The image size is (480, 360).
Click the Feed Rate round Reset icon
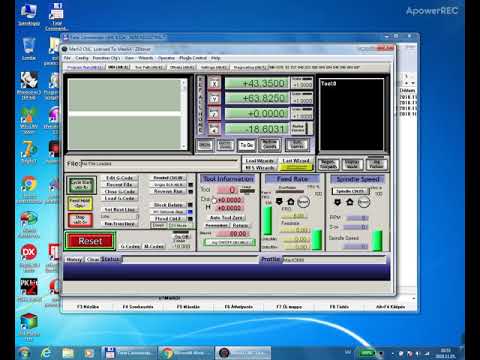click(x=303, y=202)
